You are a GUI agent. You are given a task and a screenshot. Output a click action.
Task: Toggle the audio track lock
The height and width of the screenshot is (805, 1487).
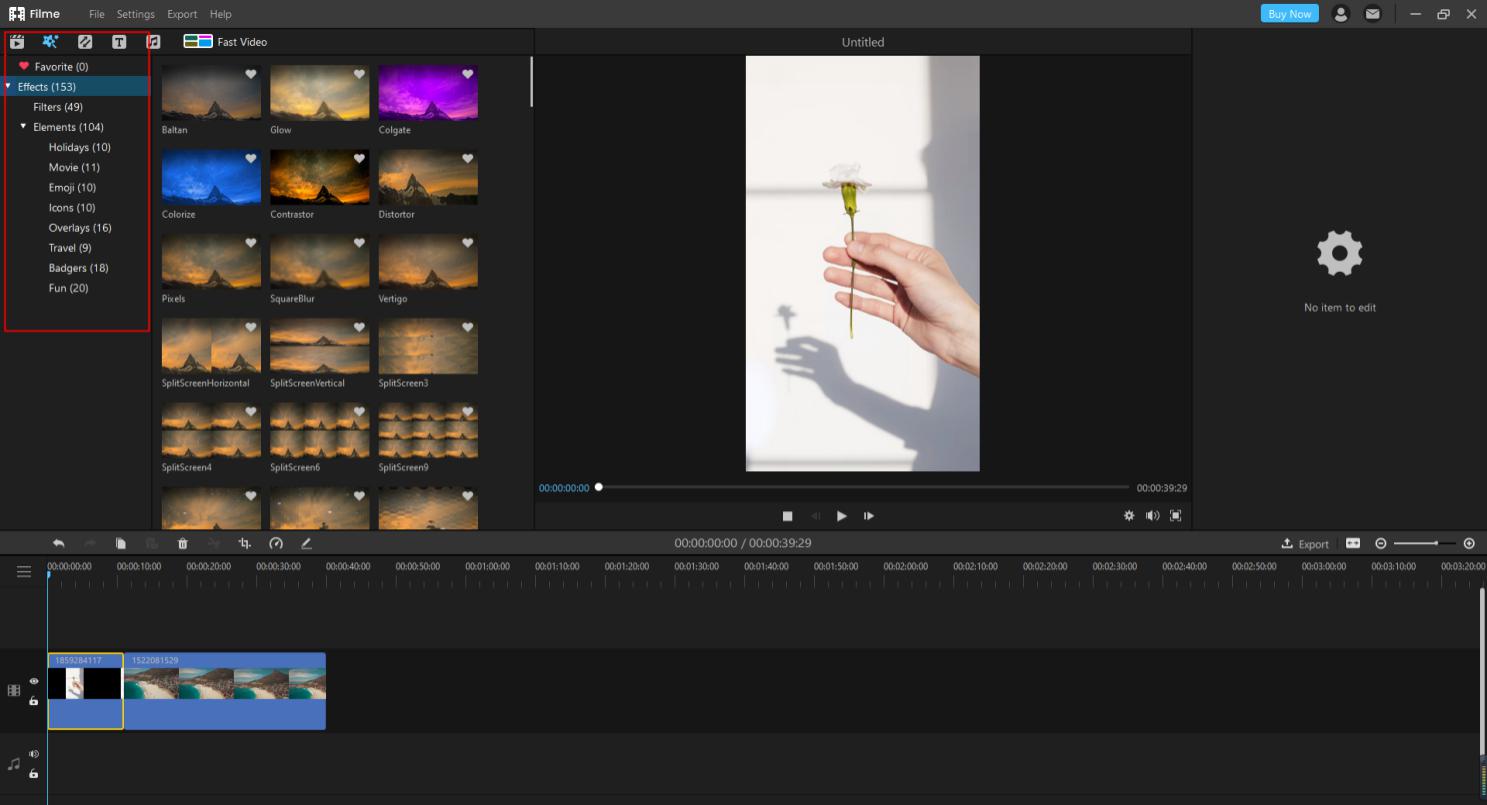tap(34, 774)
